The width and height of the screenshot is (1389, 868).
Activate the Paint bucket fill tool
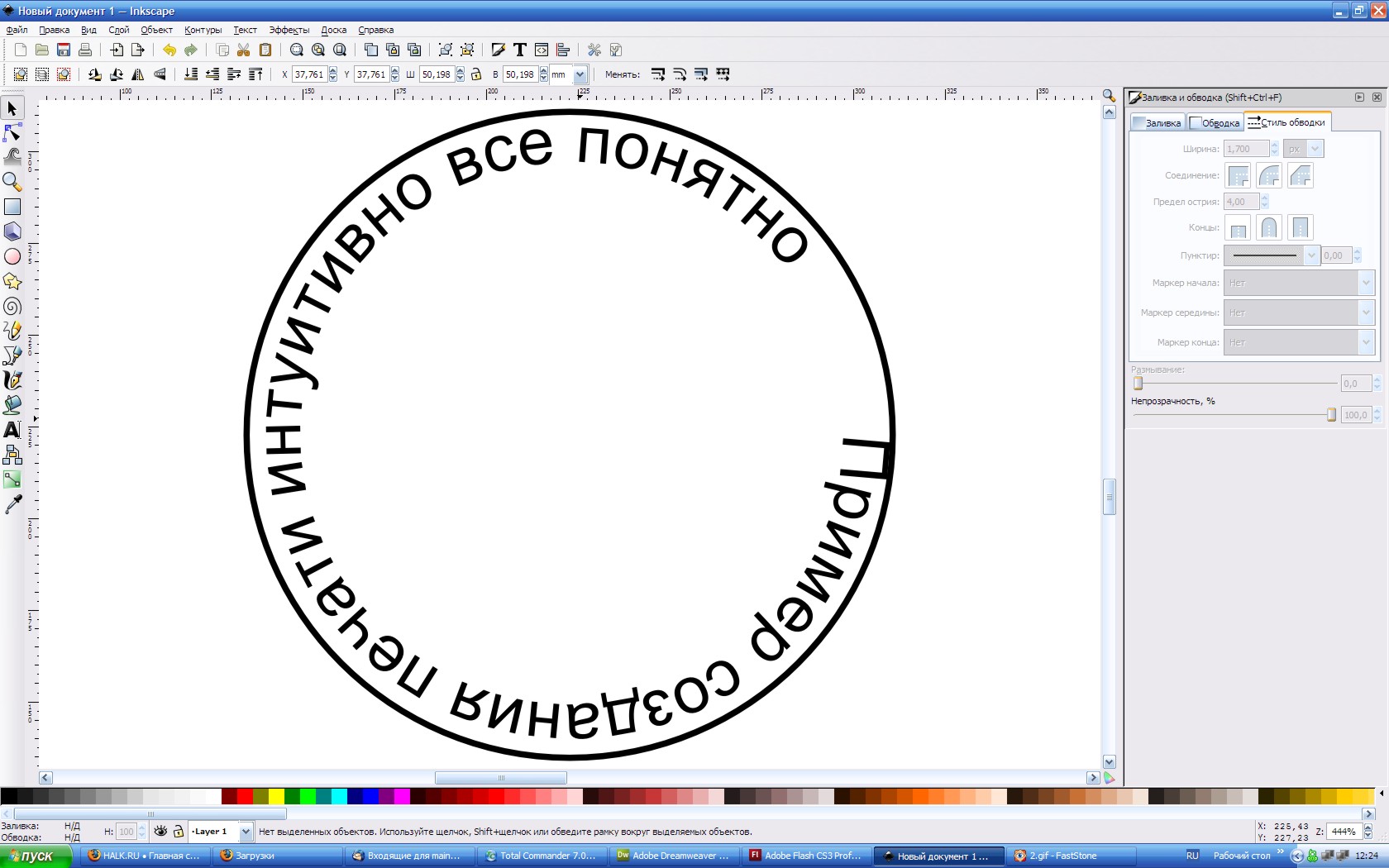12,405
